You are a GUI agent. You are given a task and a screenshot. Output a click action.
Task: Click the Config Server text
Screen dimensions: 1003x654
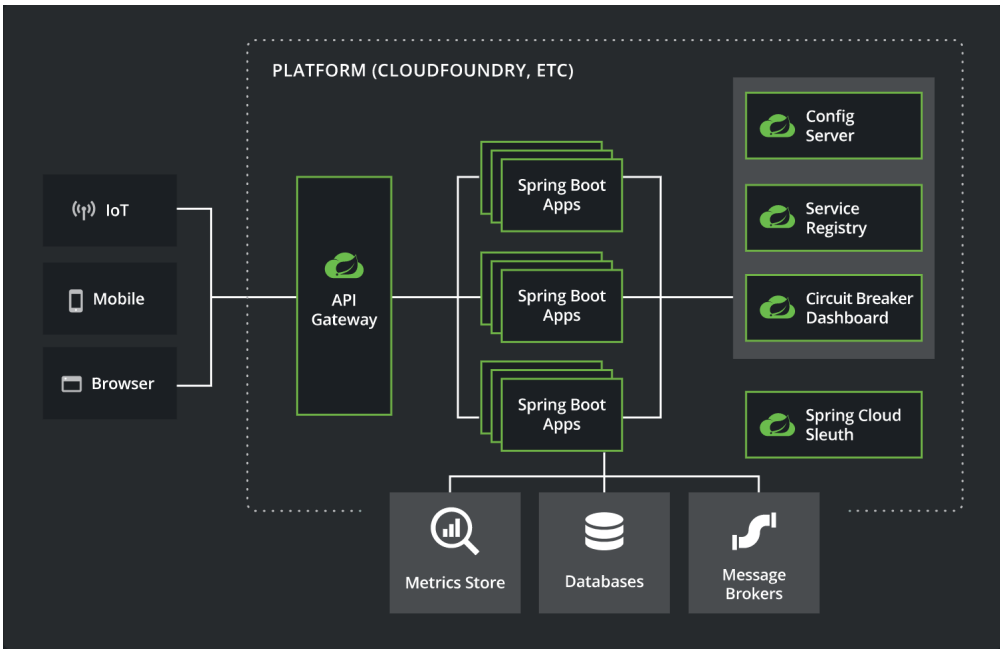(830, 126)
